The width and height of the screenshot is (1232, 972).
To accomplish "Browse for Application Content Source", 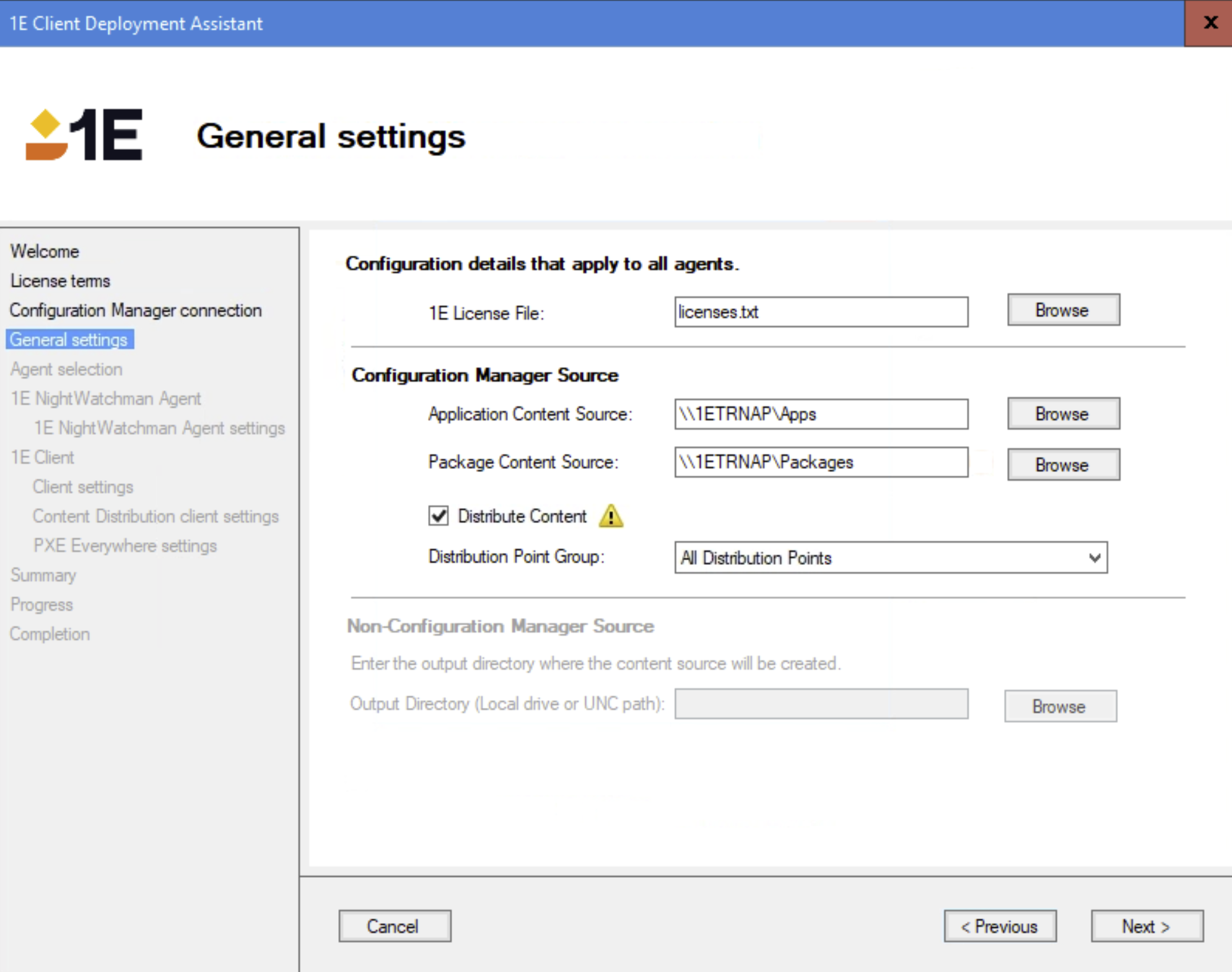I will point(1063,413).
